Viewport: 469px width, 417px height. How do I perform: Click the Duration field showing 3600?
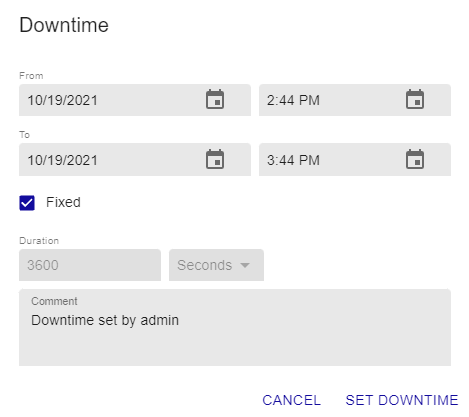click(90, 265)
